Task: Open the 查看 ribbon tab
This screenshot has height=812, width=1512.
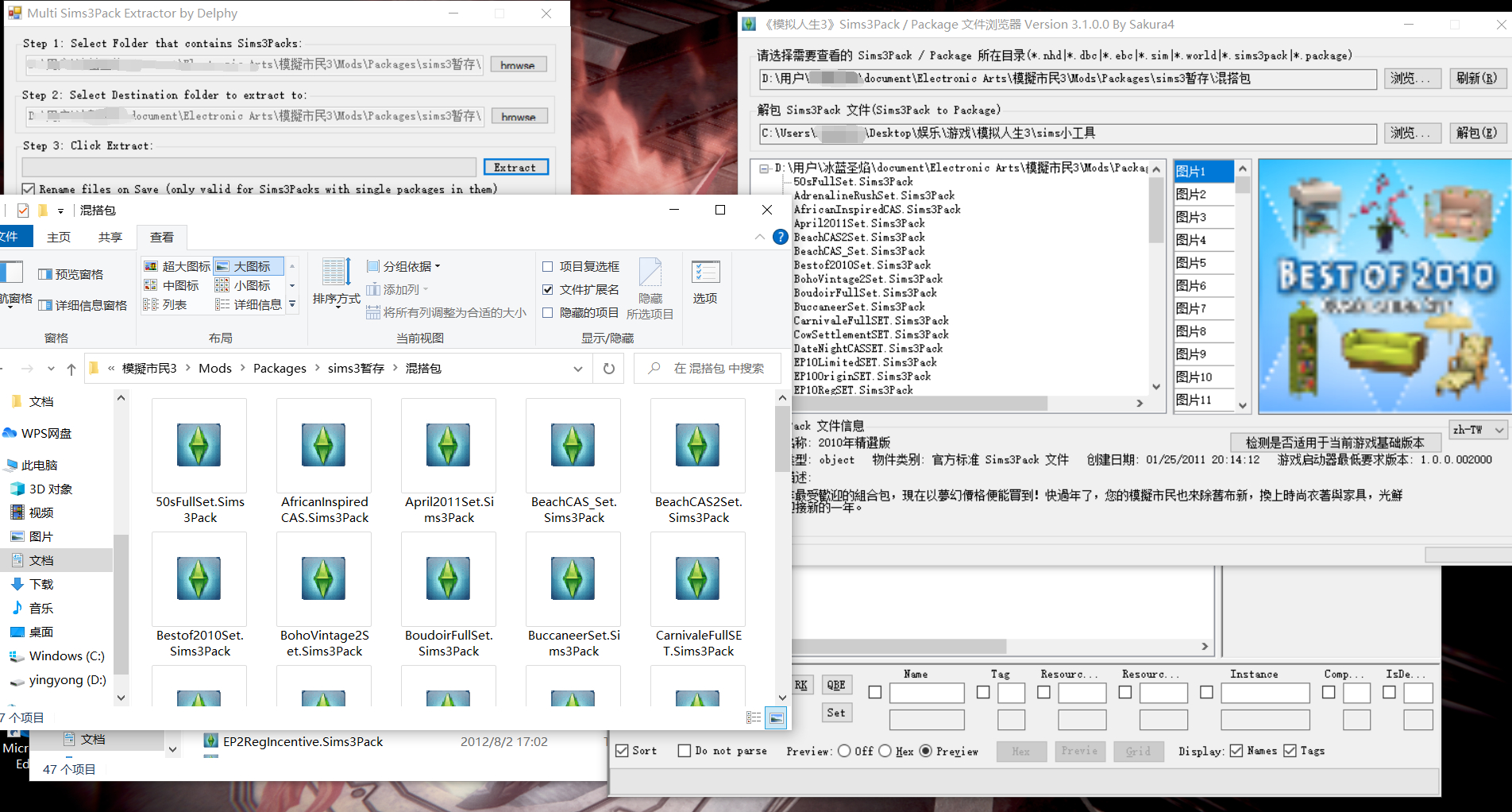Action: point(162,238)
